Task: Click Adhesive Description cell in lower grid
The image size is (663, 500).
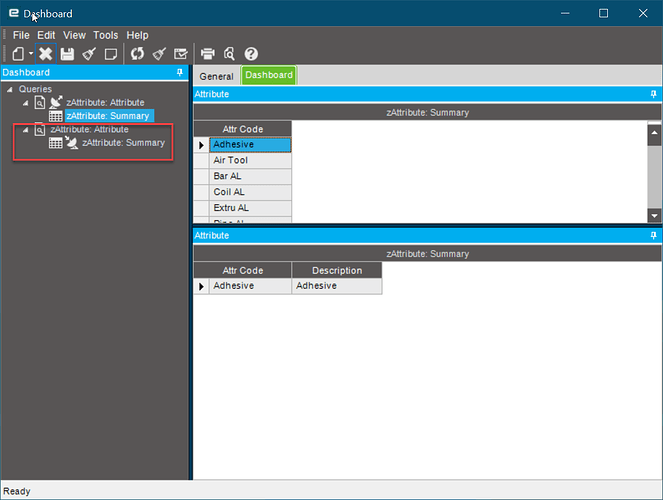Action: 337,286
